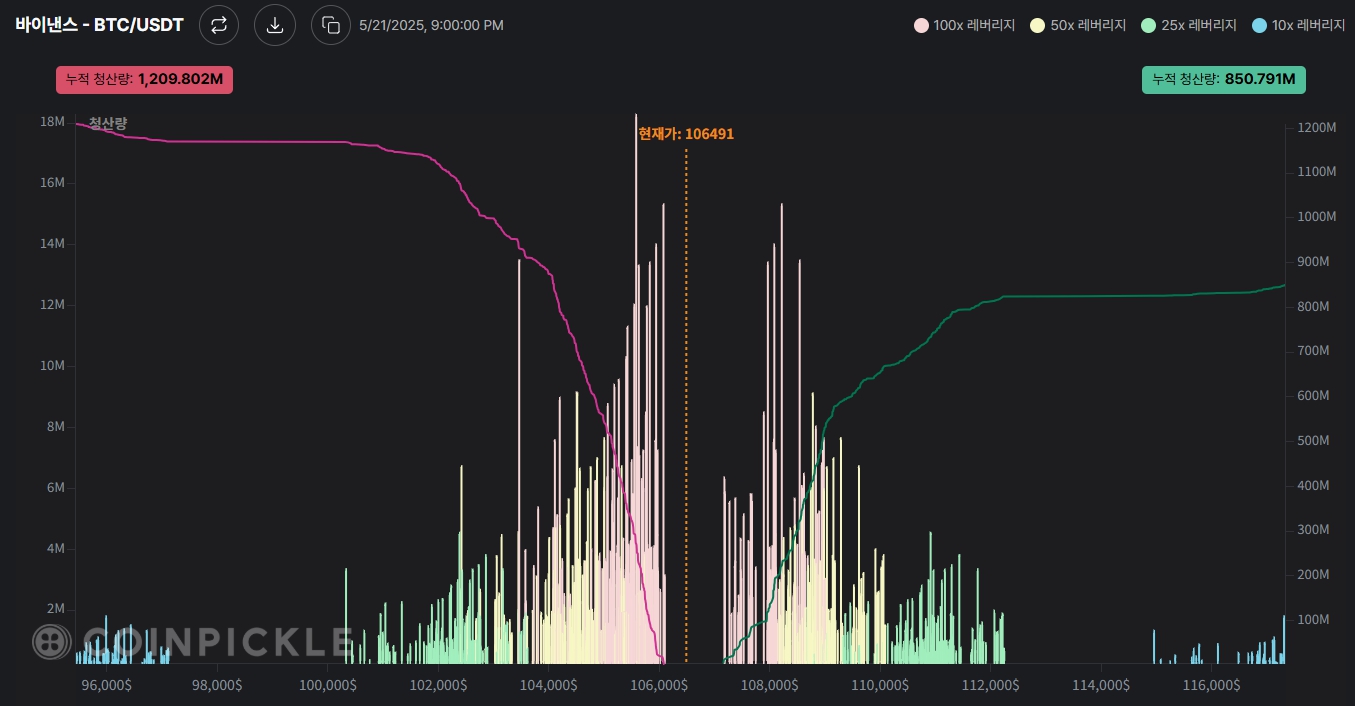
Task: Click the 112,000$ price axis label
Action: coord(991,685)
